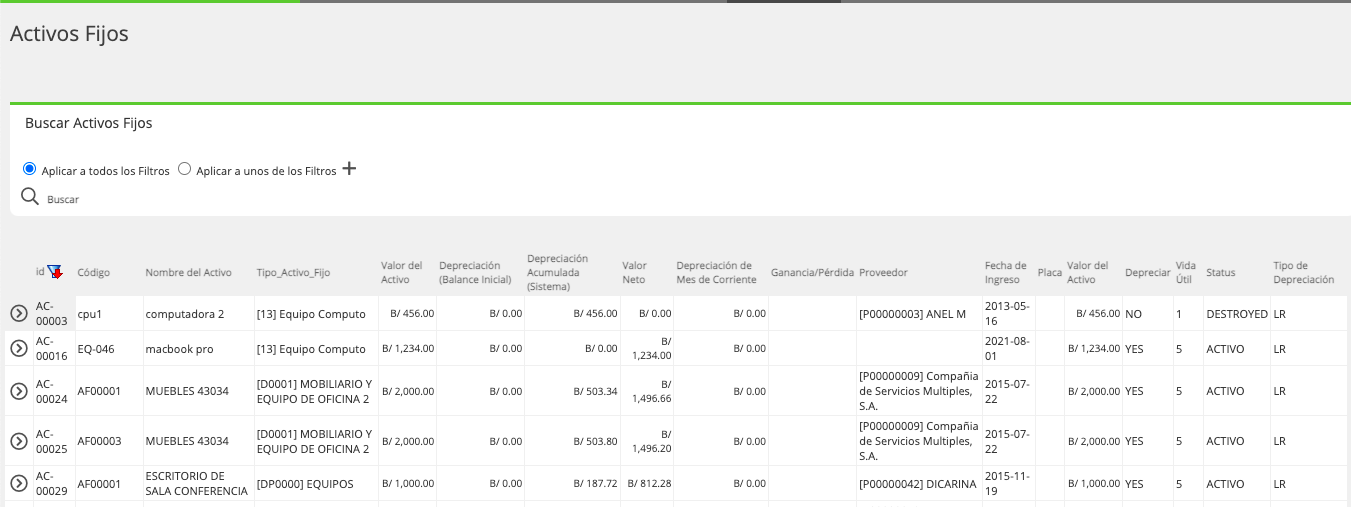The height and width of the screenshot is (507, 1351).
Task: Click the code cell cpu1
Action: tap(90, 314)
